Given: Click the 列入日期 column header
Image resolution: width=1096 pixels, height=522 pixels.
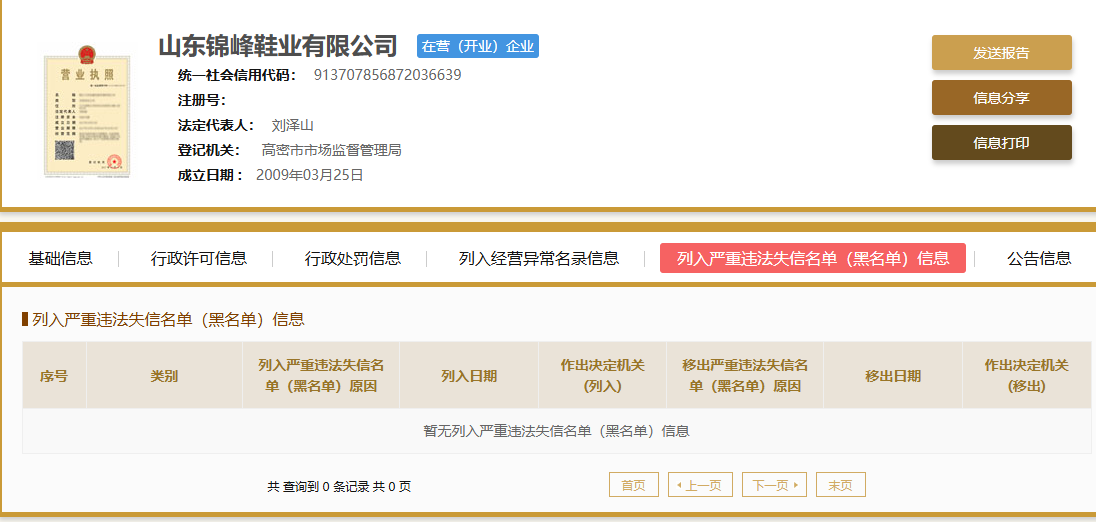Looking at the screenshot, I should click(x=469, y=376).
